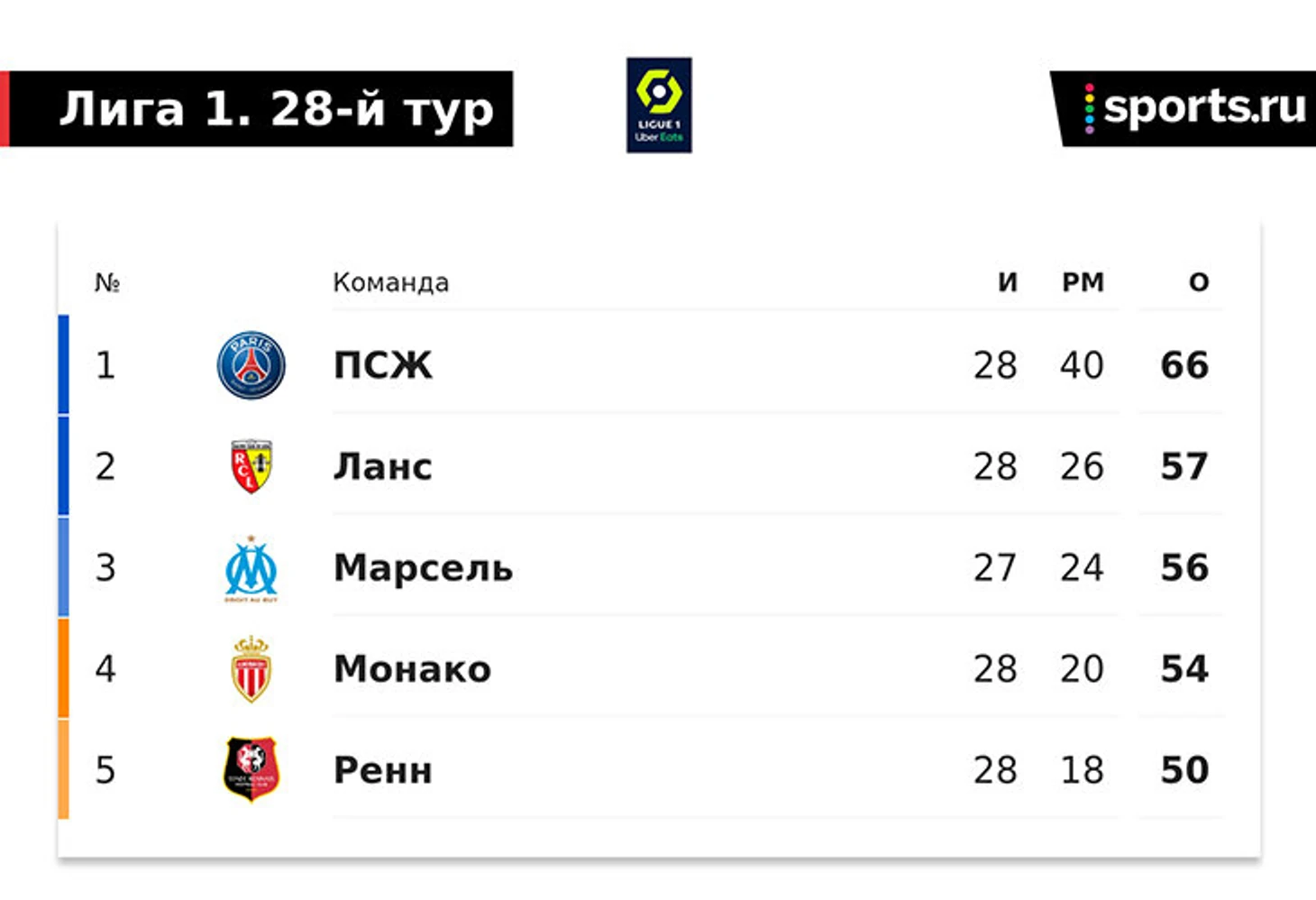Click the Лига 1. 28-й тур title

(276, 109)
